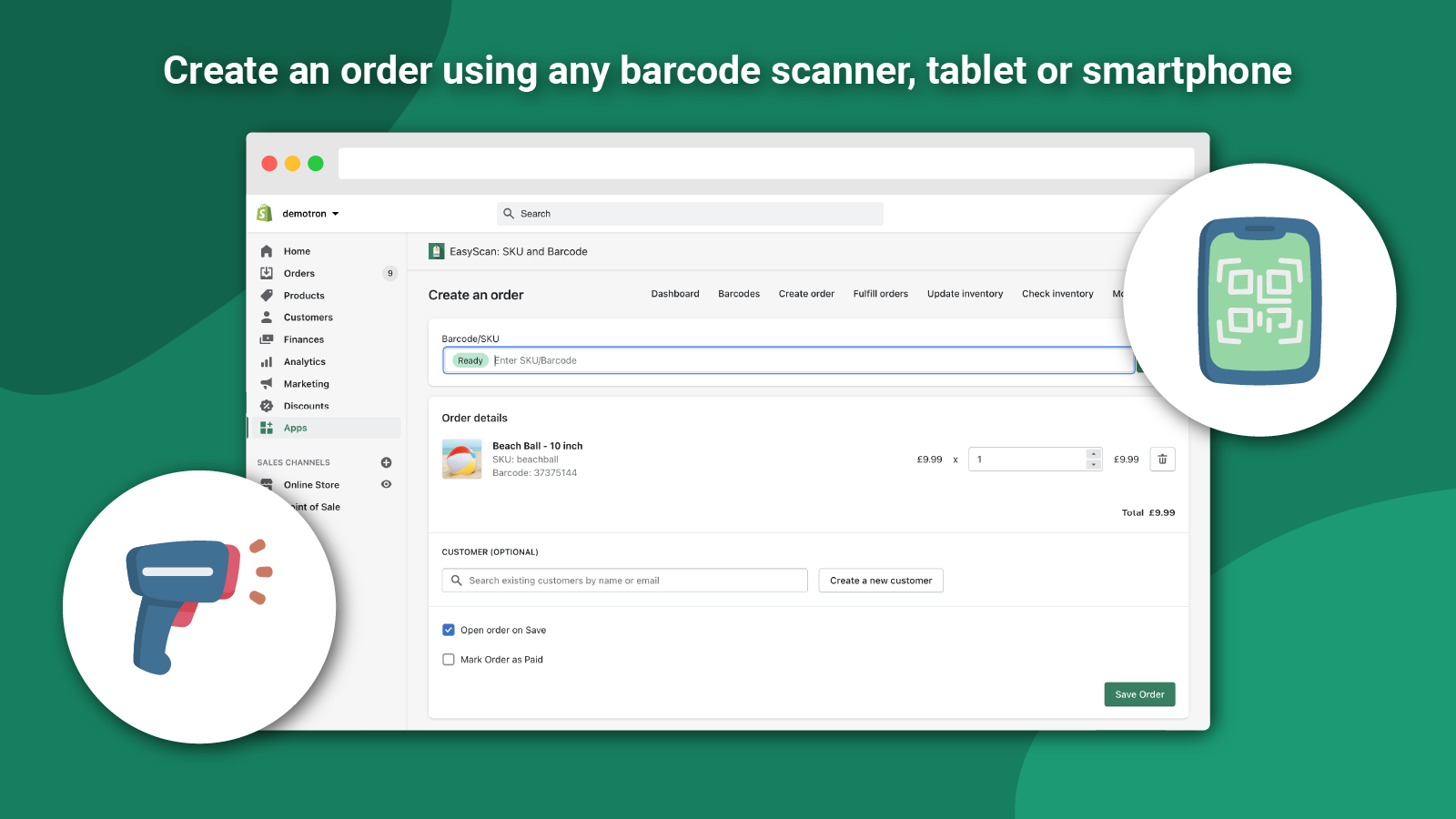
Task: Open the Finances section
Action: 304,339
